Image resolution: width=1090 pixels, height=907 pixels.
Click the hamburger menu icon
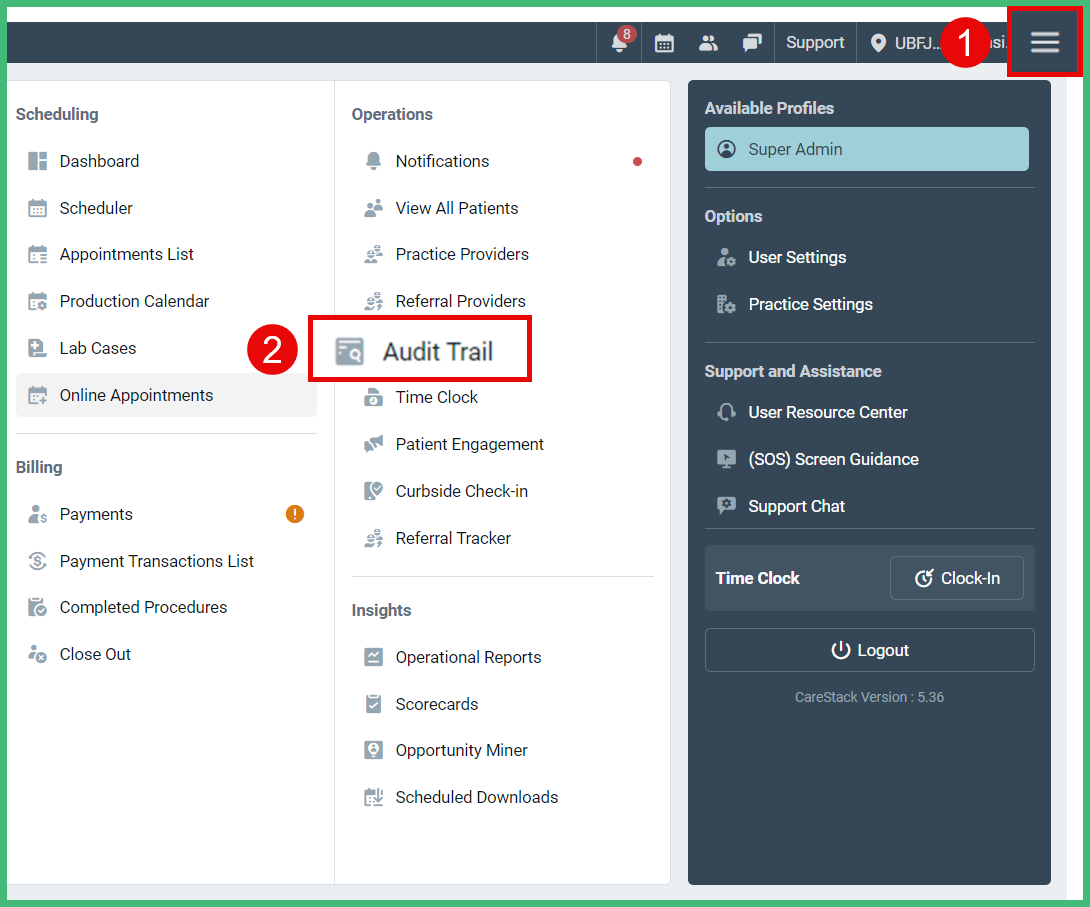(1044, 42)
